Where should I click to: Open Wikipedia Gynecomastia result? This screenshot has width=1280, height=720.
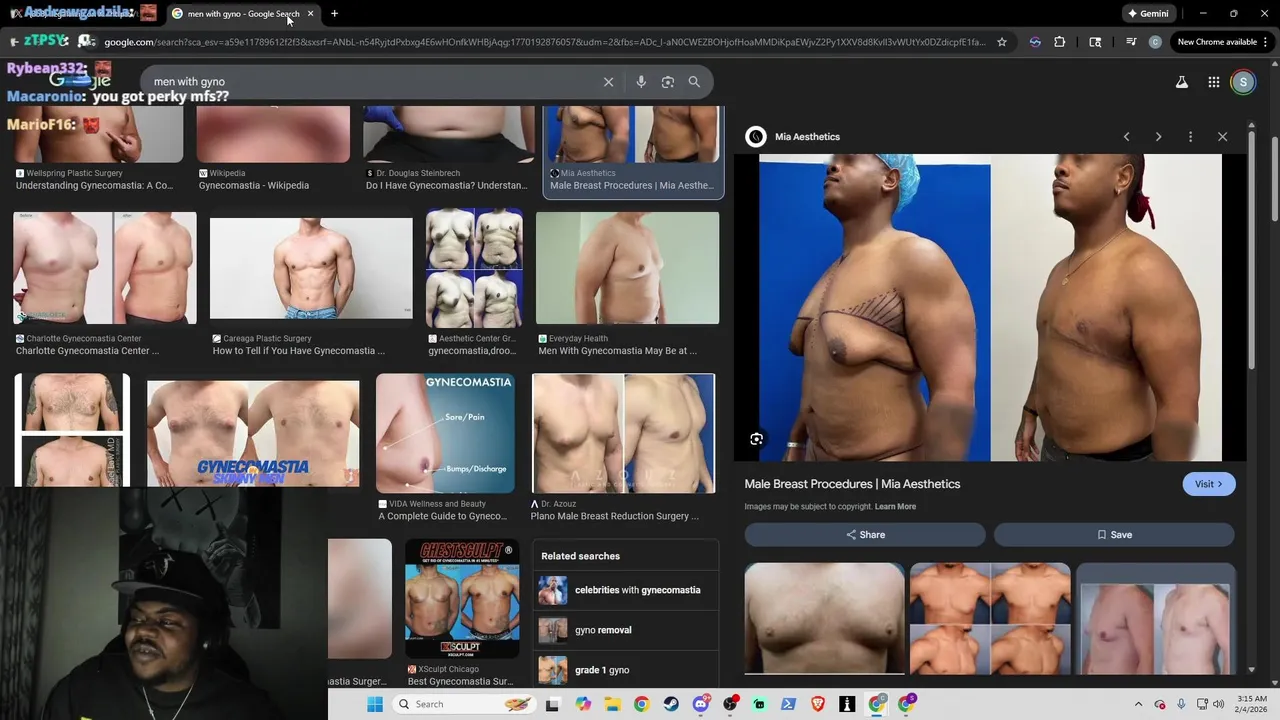273,148
